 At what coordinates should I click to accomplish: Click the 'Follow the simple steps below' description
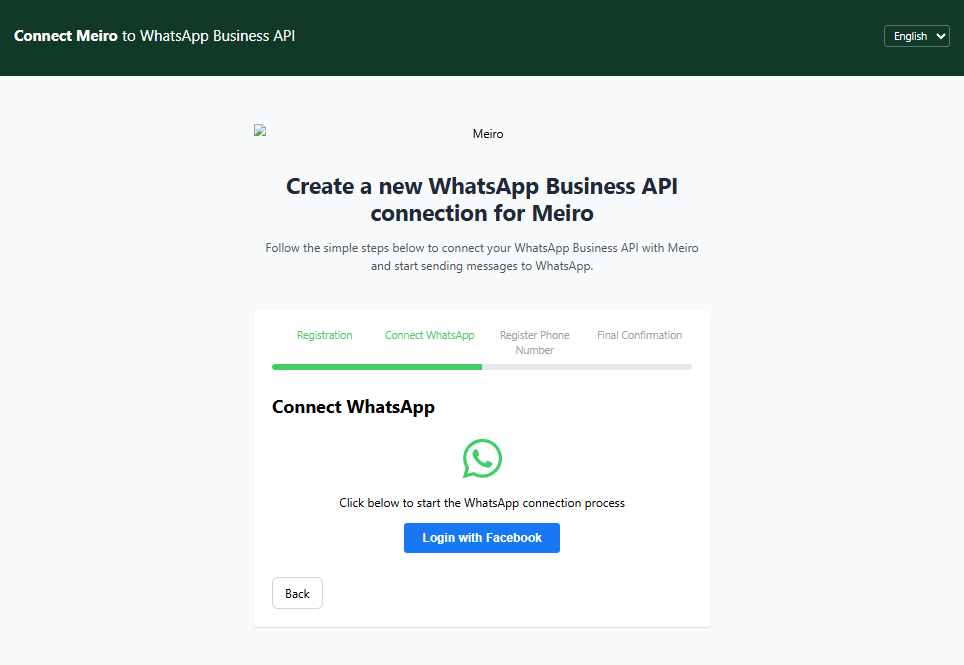tap(482, 257)
